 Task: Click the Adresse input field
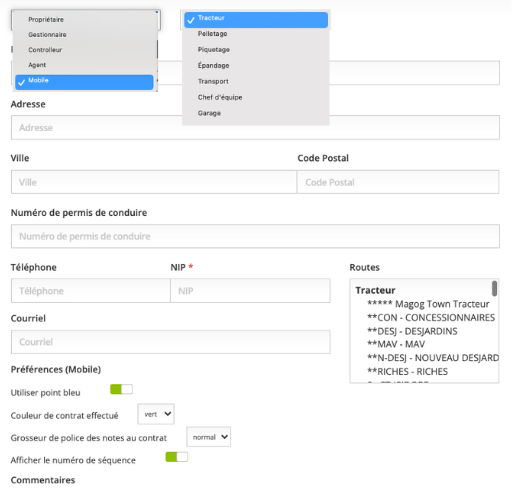click(255, 127)
